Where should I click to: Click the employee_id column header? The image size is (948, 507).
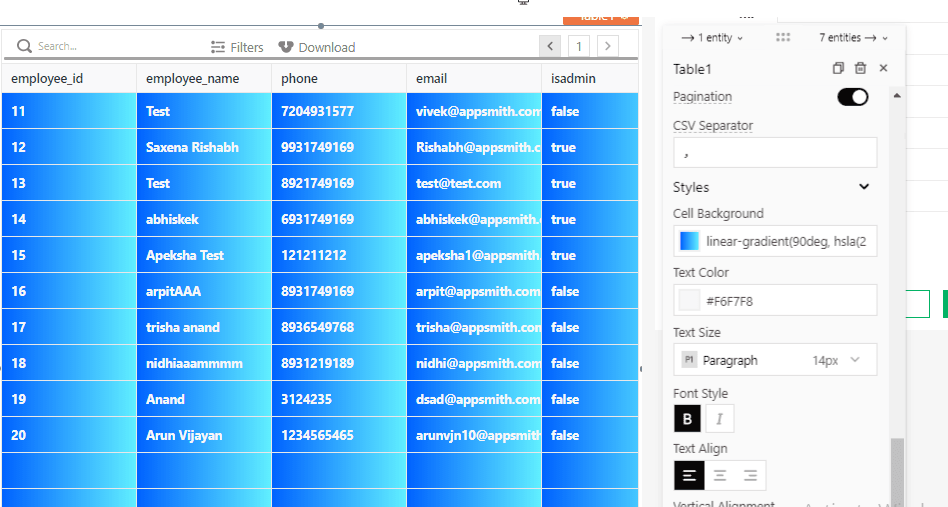(69, 79)
